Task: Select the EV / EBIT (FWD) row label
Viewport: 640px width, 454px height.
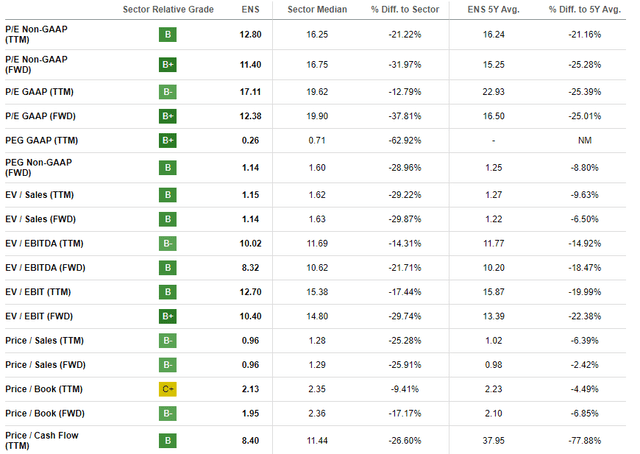Action: coord(39,316)
